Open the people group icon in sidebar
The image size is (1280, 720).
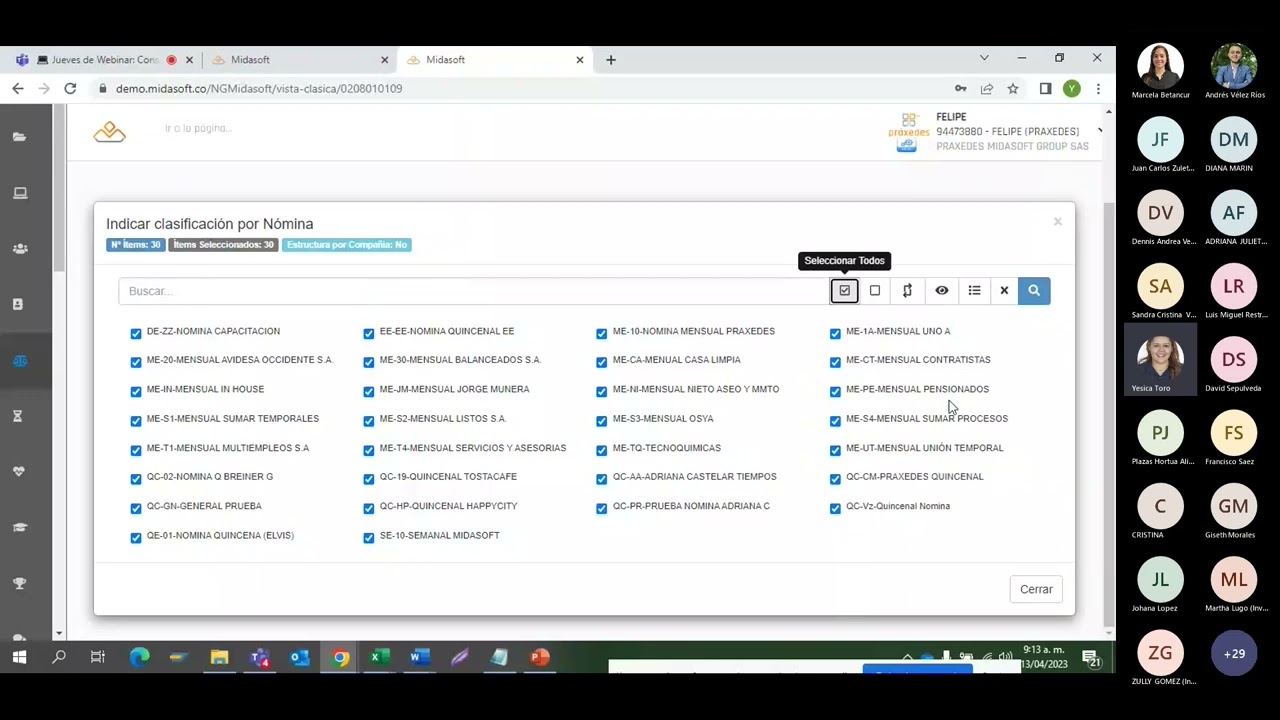click(x=19, y=249)
